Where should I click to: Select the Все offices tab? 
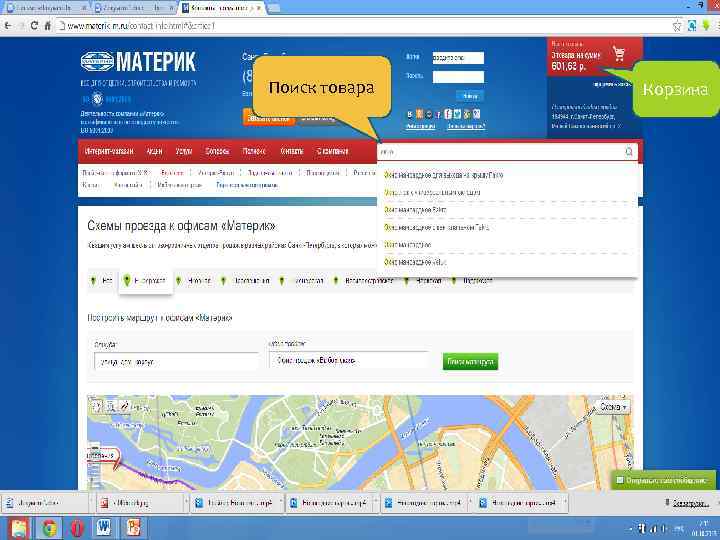click(102, 280)
